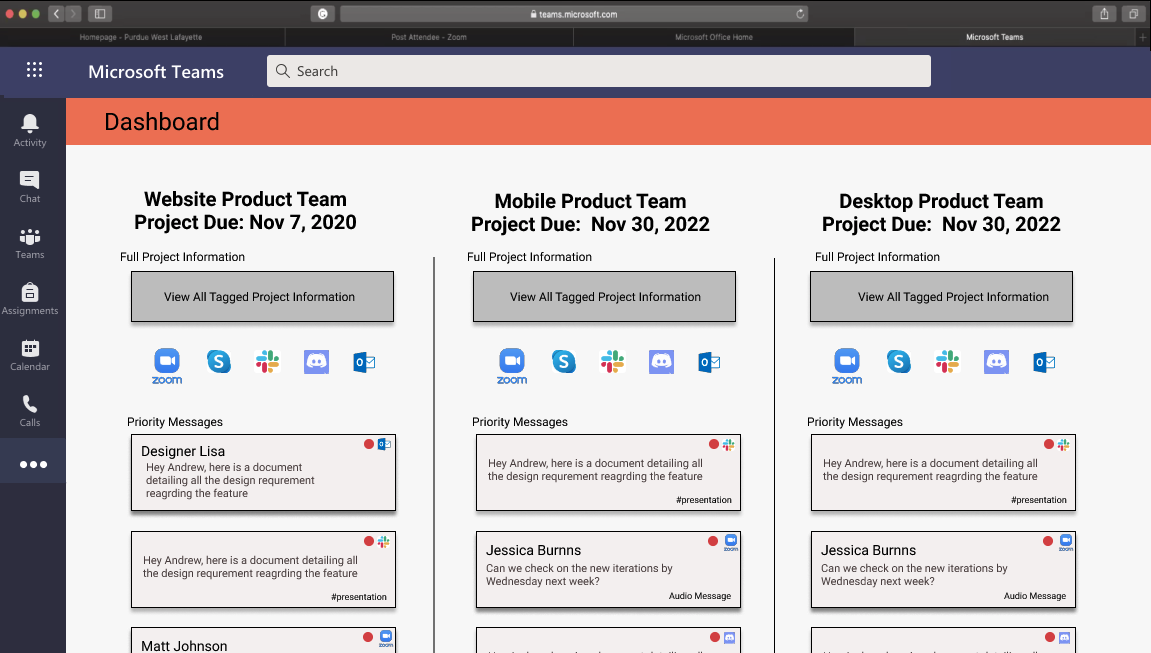Click the more apps ellipsis in sidebar
1151x653 pixels.
pyautogui.click(x=33, y=464)
